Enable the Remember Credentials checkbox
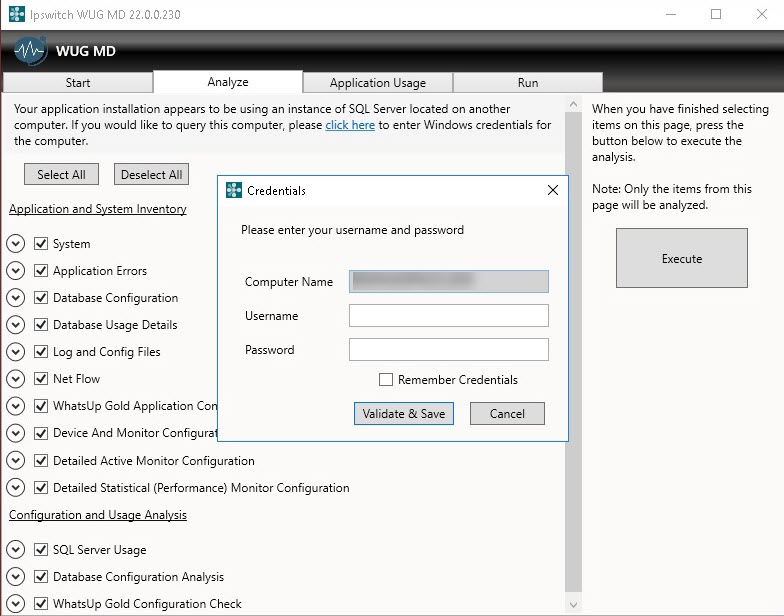 click(x=386, y=380)
